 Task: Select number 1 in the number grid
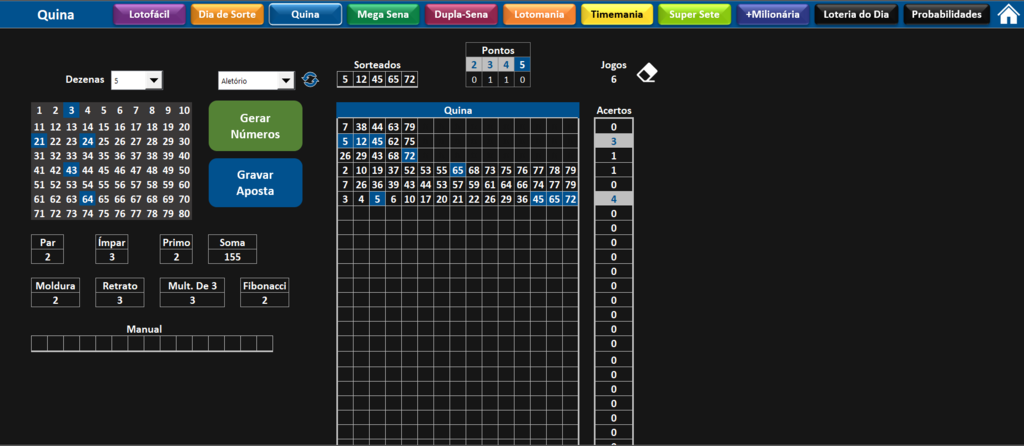pyautogui.click(x=39, y=110)
